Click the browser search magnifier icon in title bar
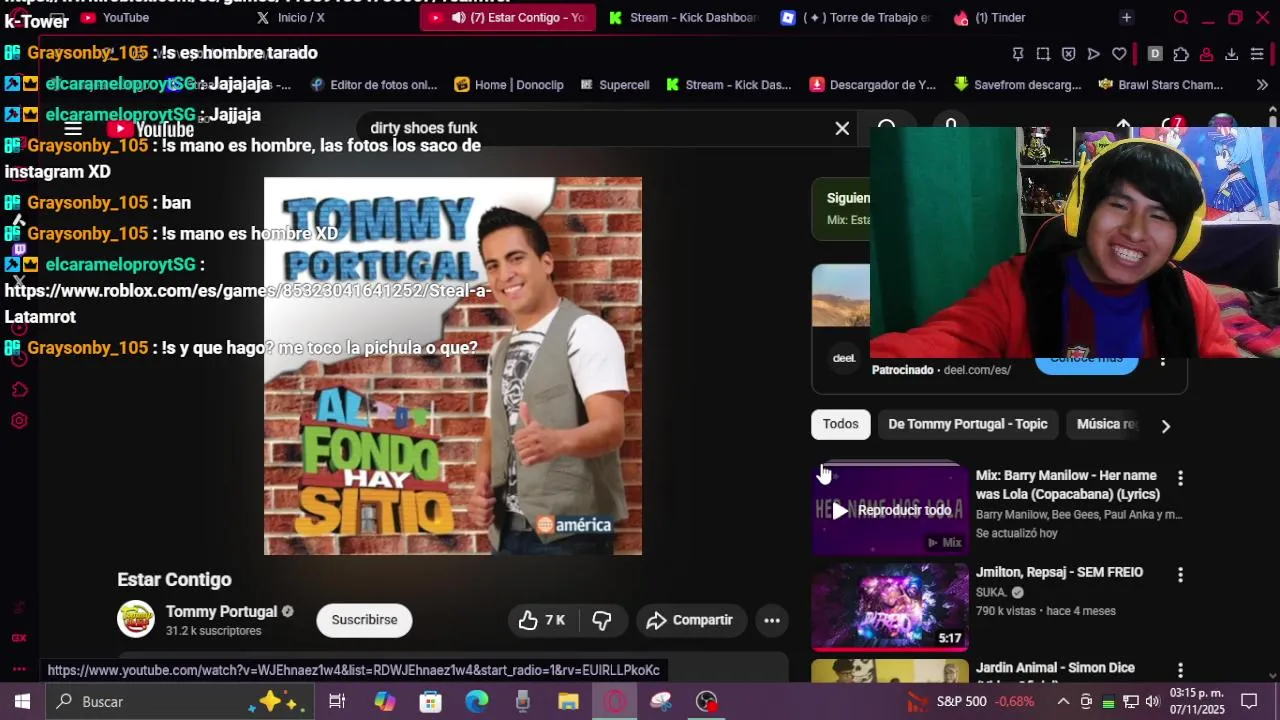Screen dimensions: 1280x720 1181,17
